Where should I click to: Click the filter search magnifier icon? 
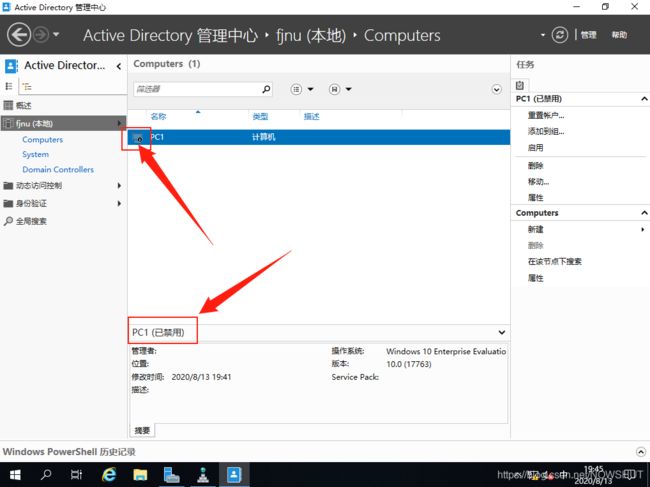pyautogui.click(x=266, y=89)
